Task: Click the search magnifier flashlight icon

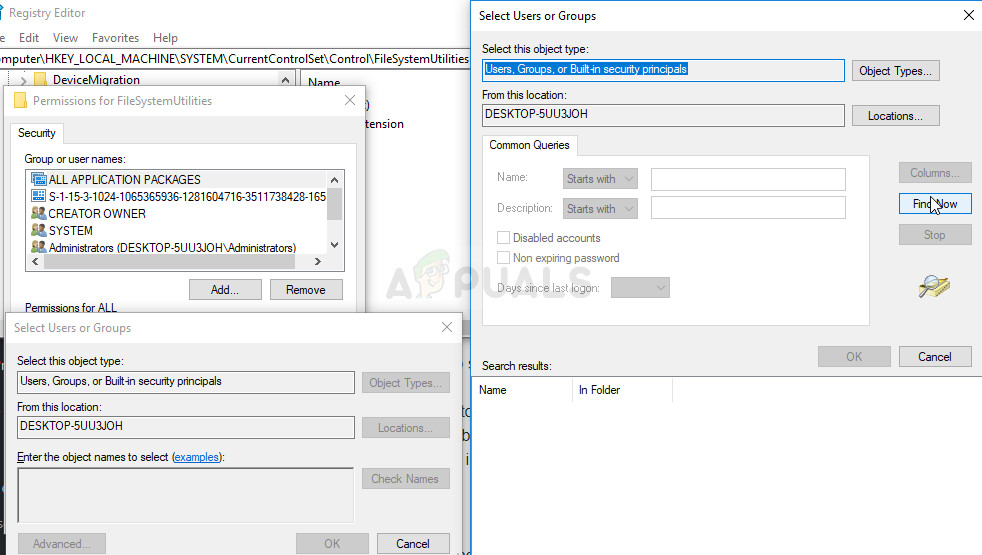Action: (934, 286)
